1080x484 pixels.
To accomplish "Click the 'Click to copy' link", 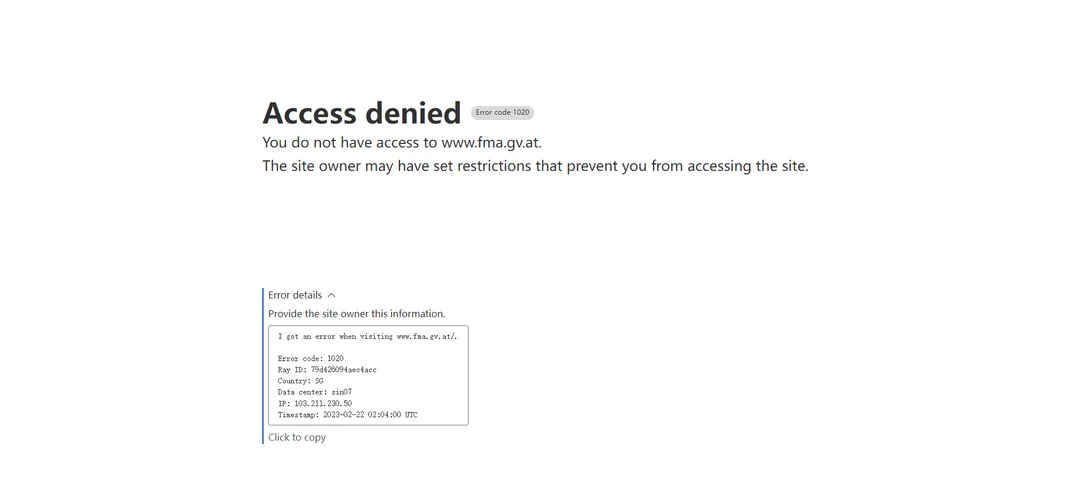I will click(x=297, y=437).
